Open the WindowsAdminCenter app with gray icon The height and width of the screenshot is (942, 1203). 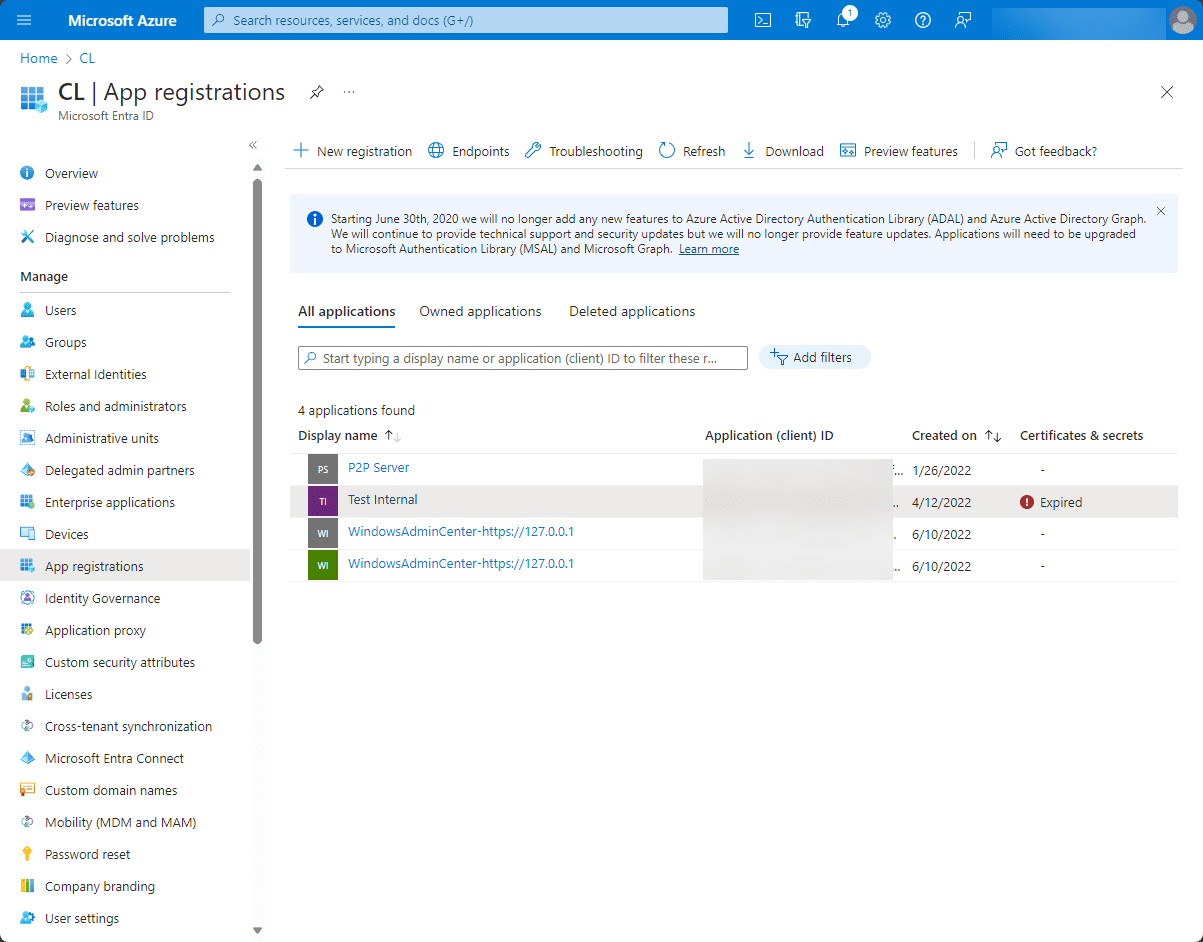461,532
